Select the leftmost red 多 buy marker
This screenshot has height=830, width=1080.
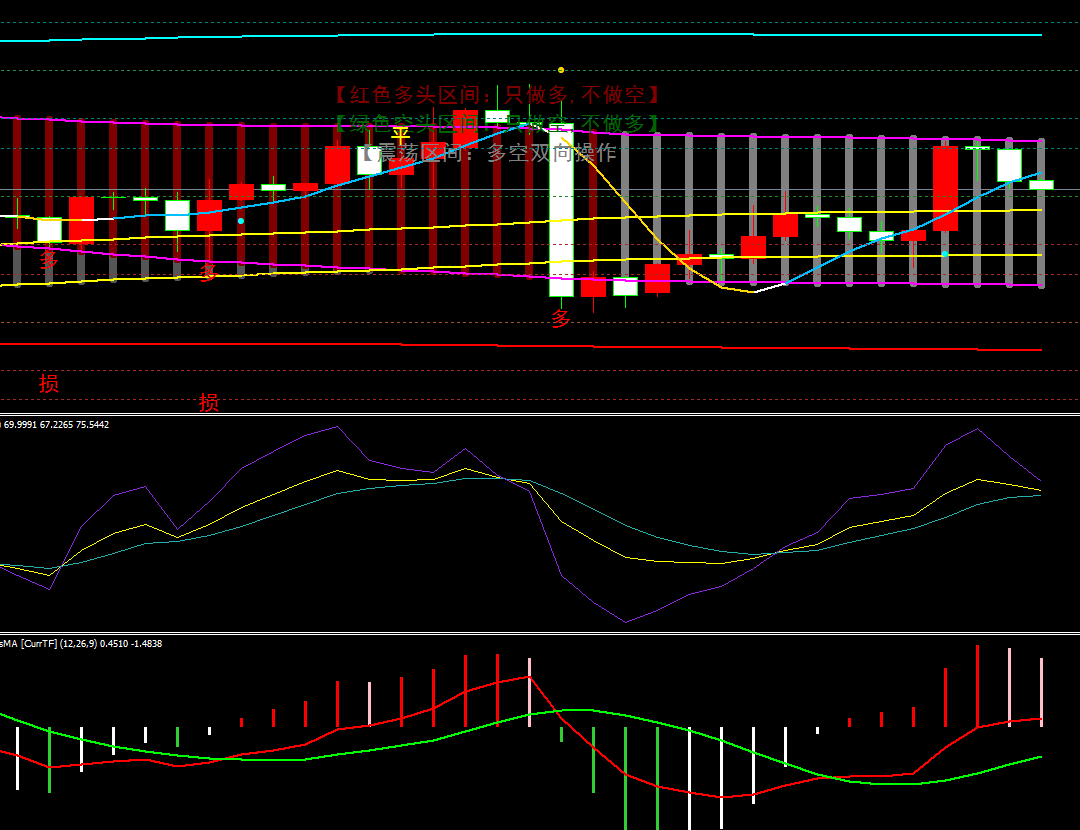pyautogui.click(x=49, y=260)
